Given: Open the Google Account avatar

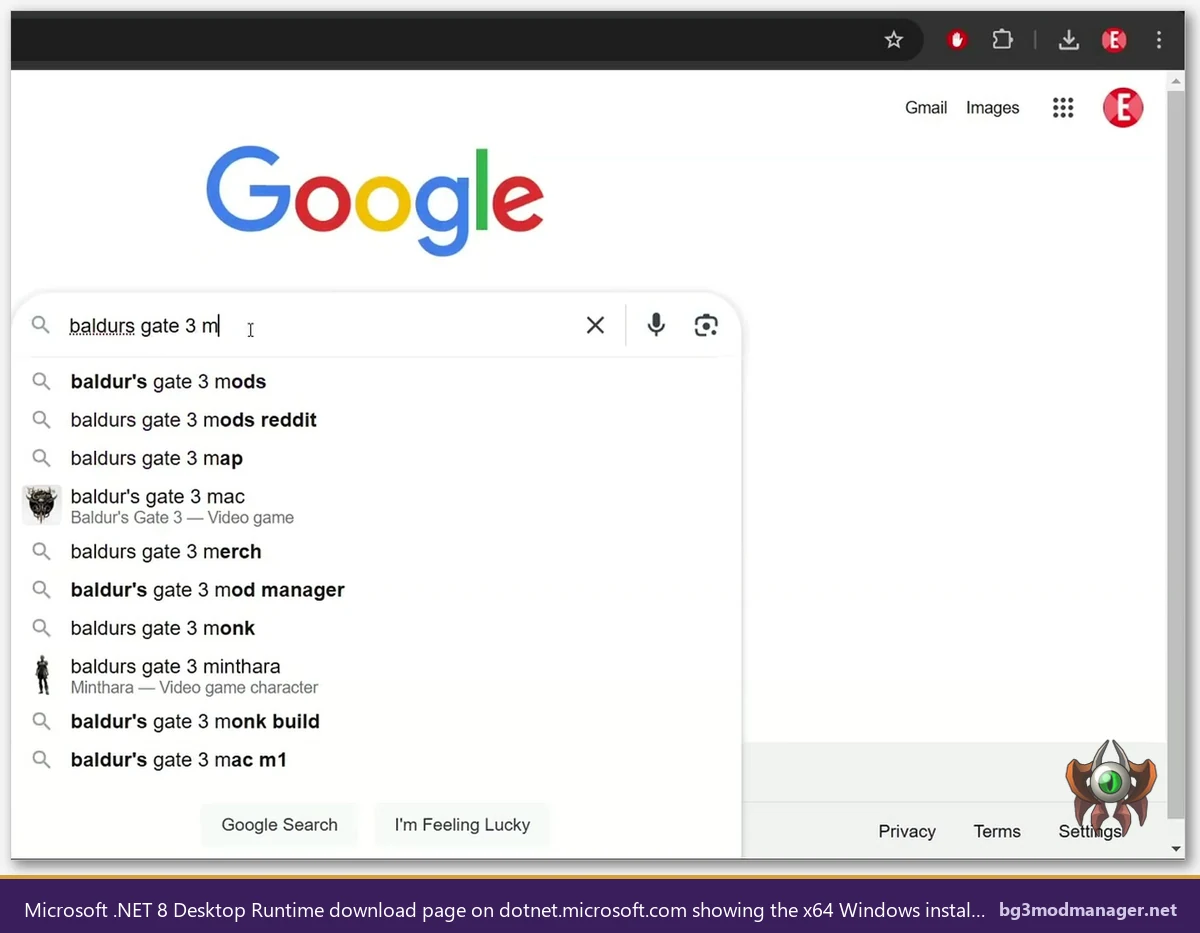Looking at the screenshot, I should (1123, 108).
